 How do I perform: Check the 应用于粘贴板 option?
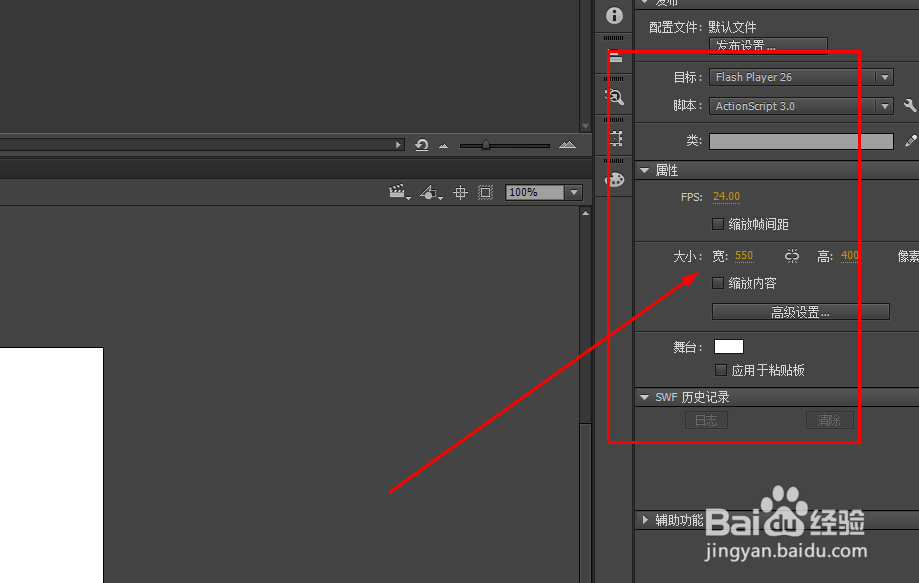click(x=721, y=370)
